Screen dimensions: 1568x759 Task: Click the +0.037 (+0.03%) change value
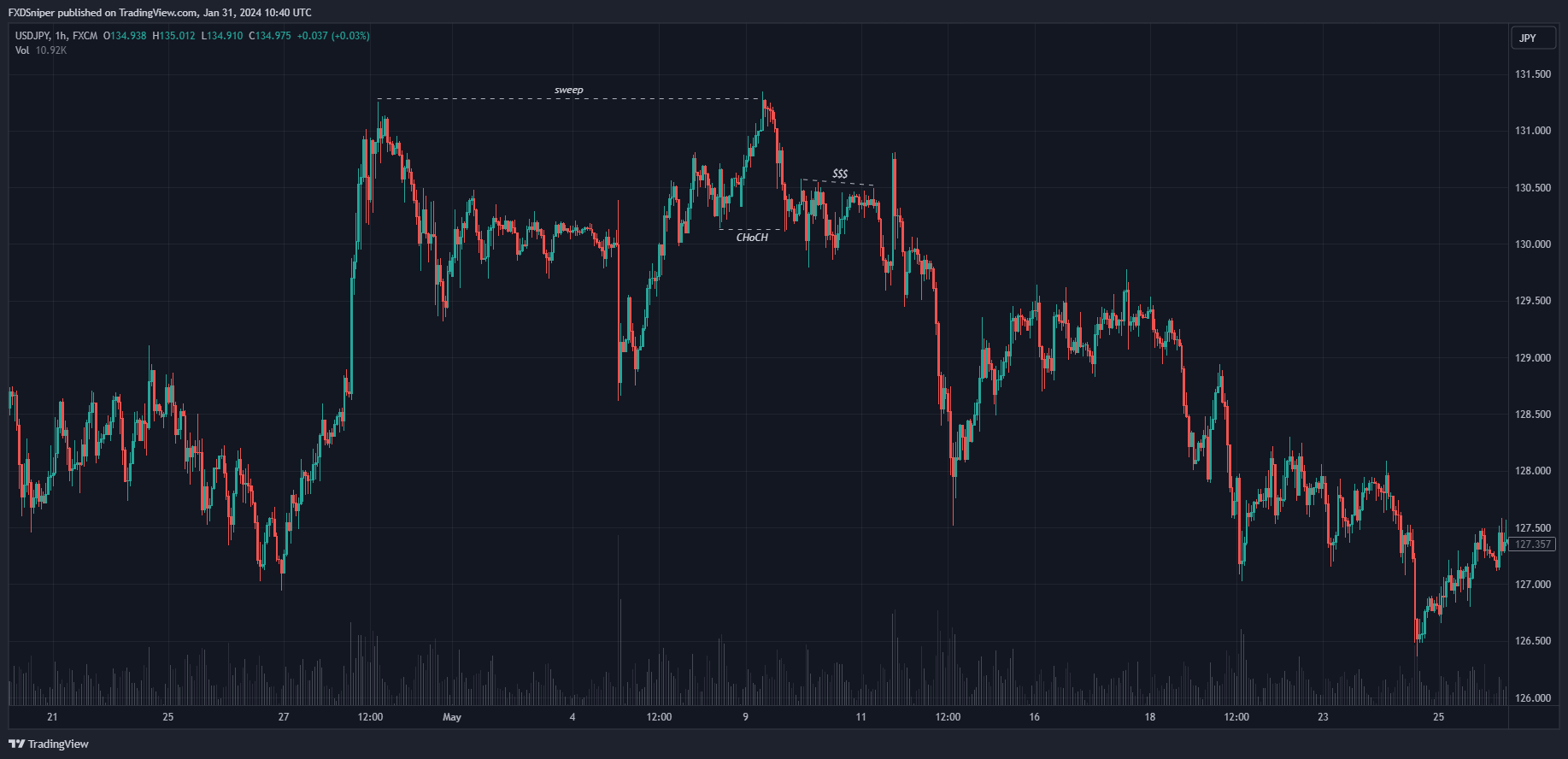tap(333, 36)
